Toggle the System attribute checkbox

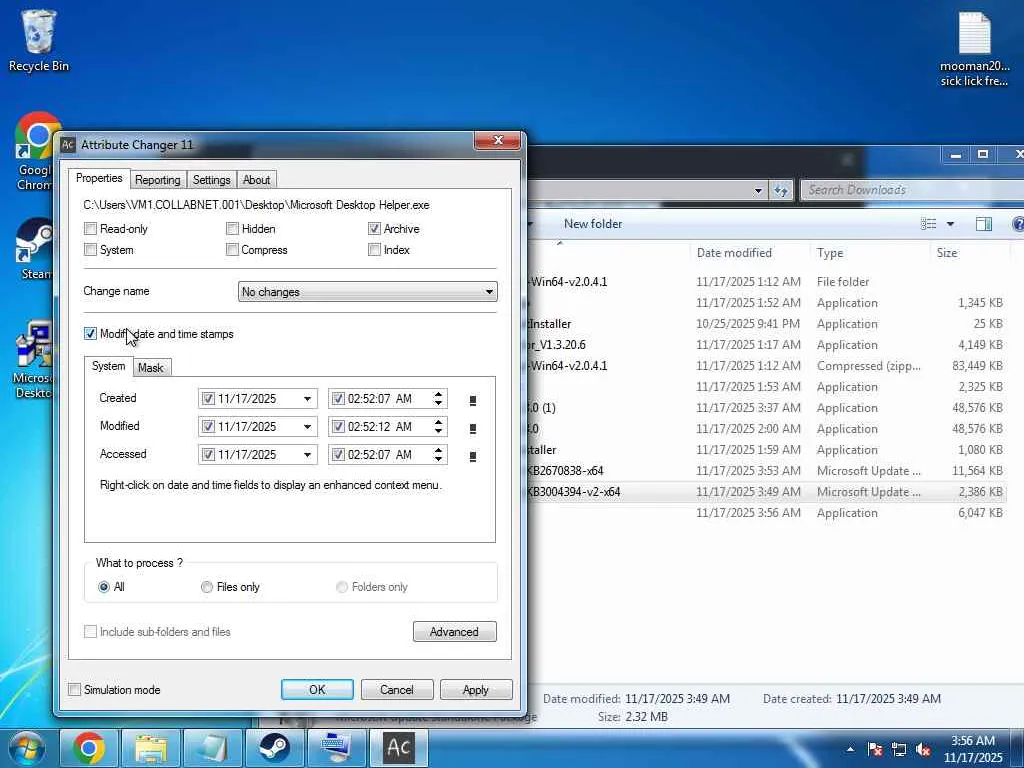coord(91,249)
